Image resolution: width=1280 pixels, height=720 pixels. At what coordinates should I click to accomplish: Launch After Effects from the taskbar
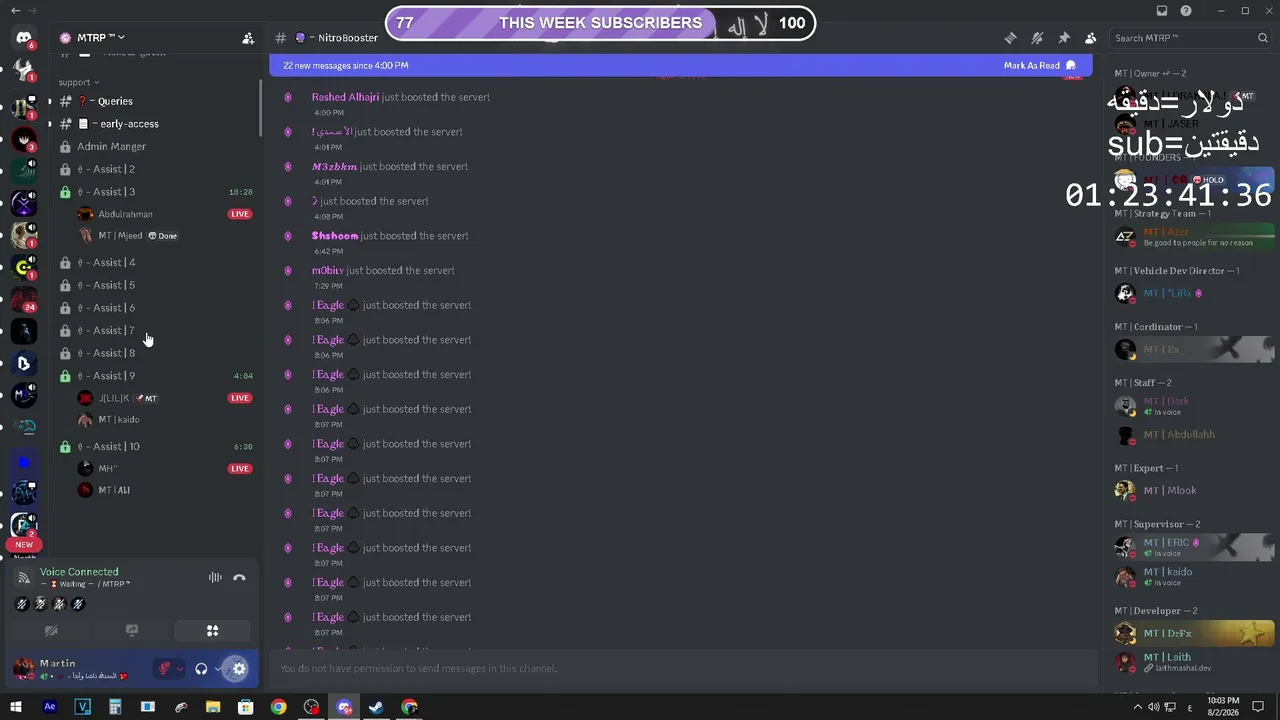click(x=50, y=707)
